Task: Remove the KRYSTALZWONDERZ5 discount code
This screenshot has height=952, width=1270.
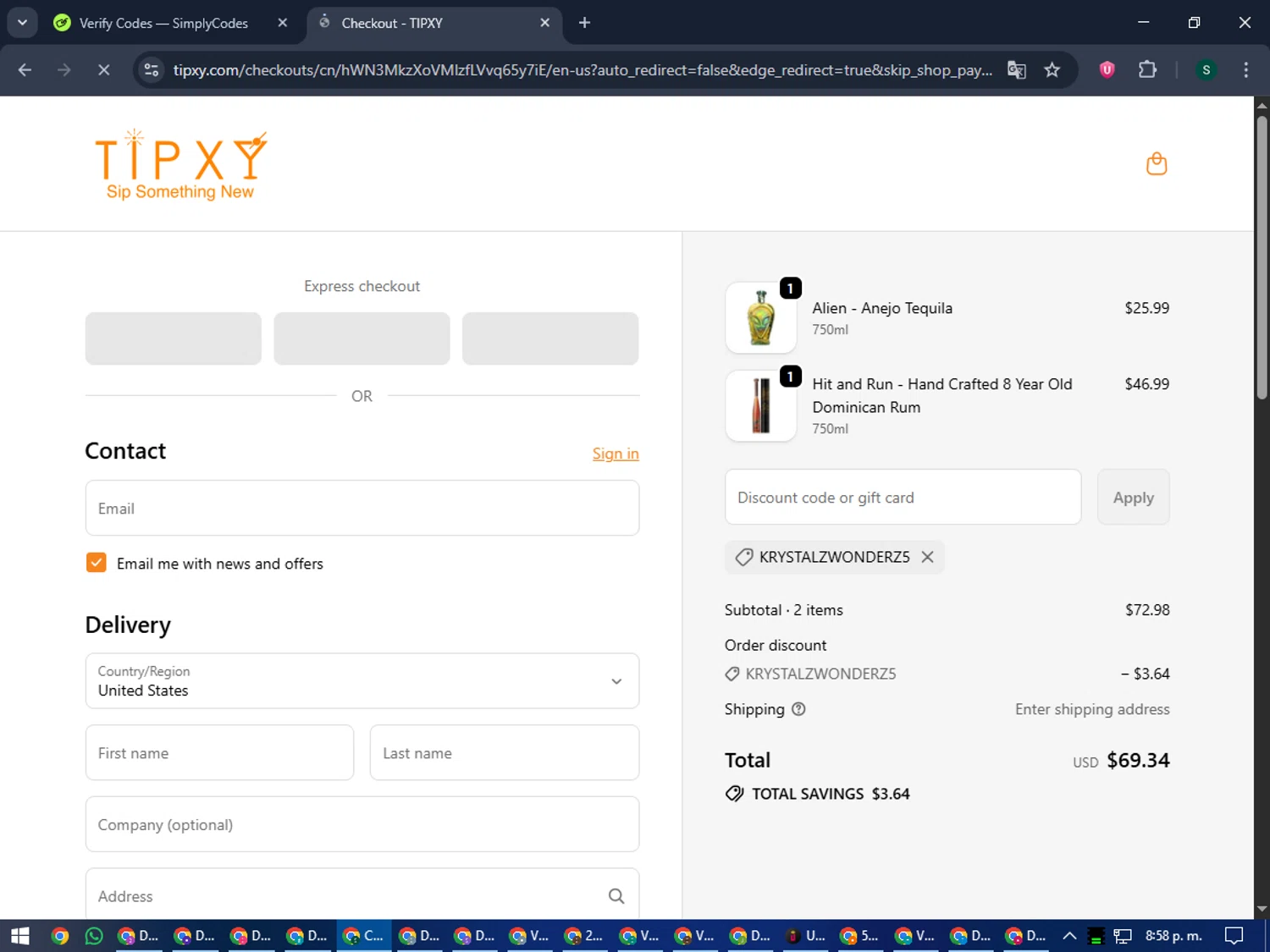Action: click(927, 557)
